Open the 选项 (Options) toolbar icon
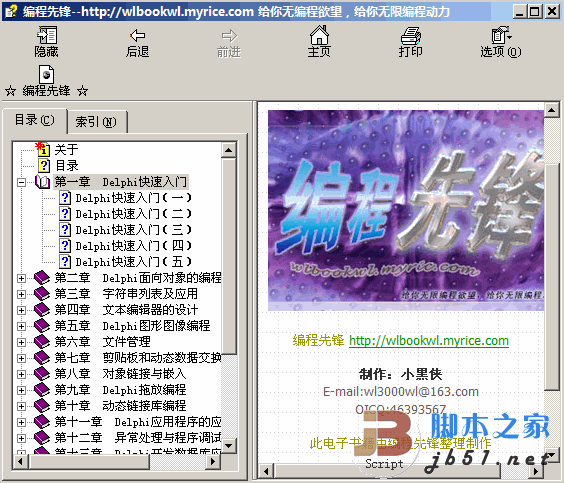Image resolution: width=564 pixels, height=483 pixels. [x=501, y=35]
